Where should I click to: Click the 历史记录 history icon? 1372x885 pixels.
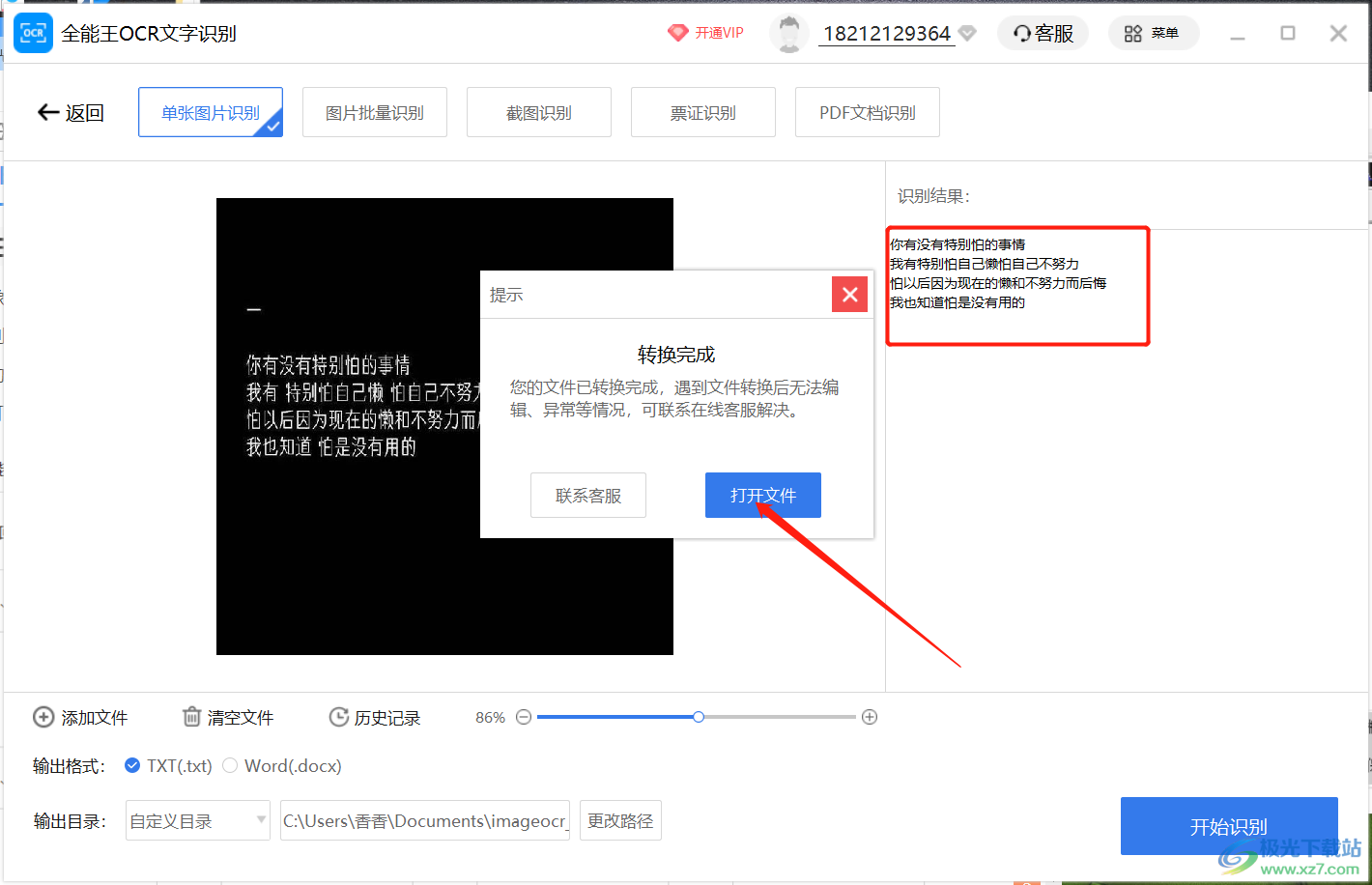click(x=339, y=717)
